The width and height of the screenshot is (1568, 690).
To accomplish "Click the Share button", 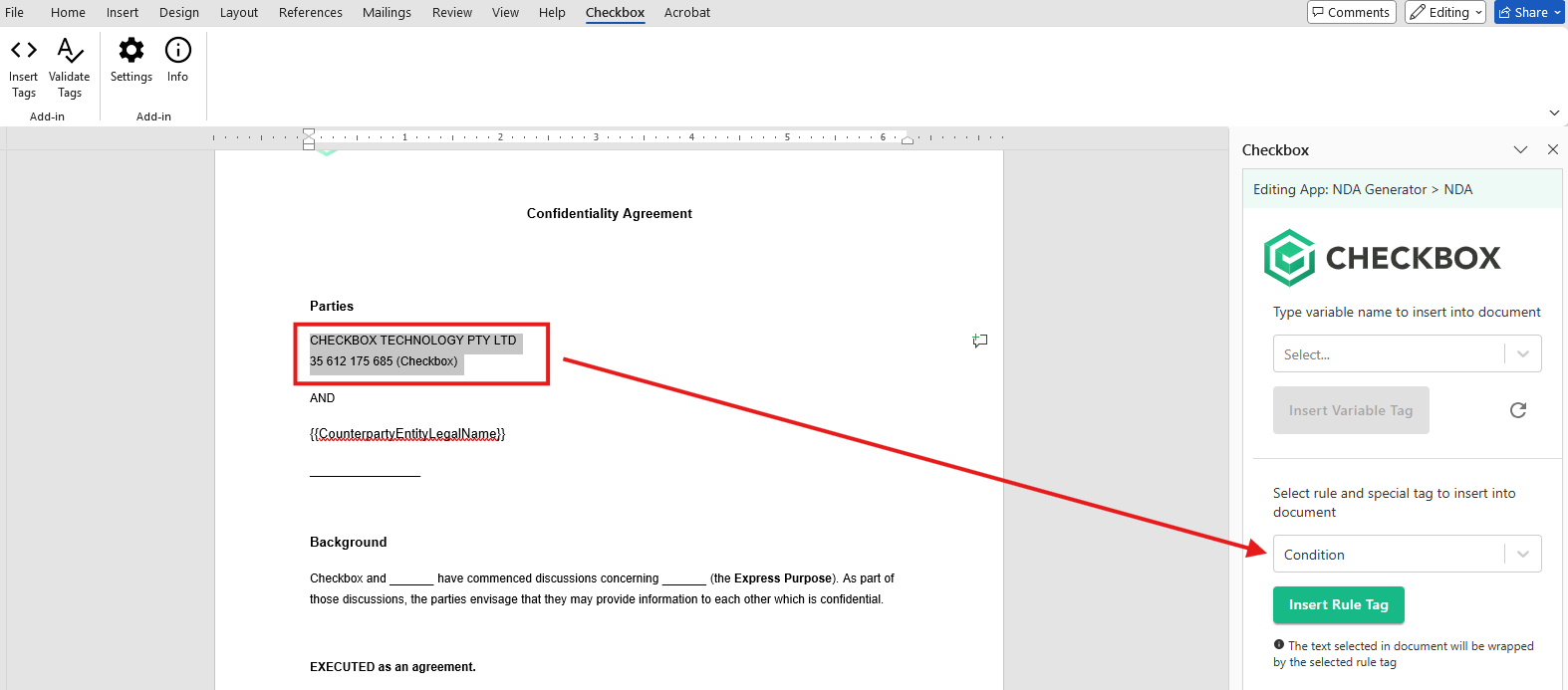I will pyautogui.click(x=1529, y=12).
